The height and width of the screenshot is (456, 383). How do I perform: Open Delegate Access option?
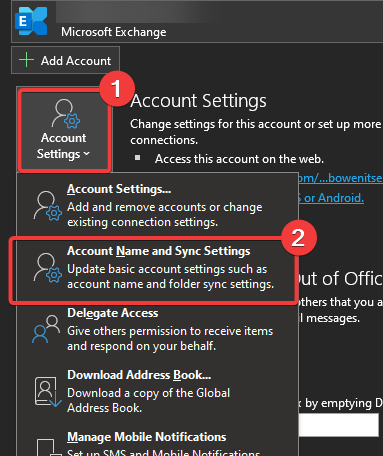tap(157, 329)
